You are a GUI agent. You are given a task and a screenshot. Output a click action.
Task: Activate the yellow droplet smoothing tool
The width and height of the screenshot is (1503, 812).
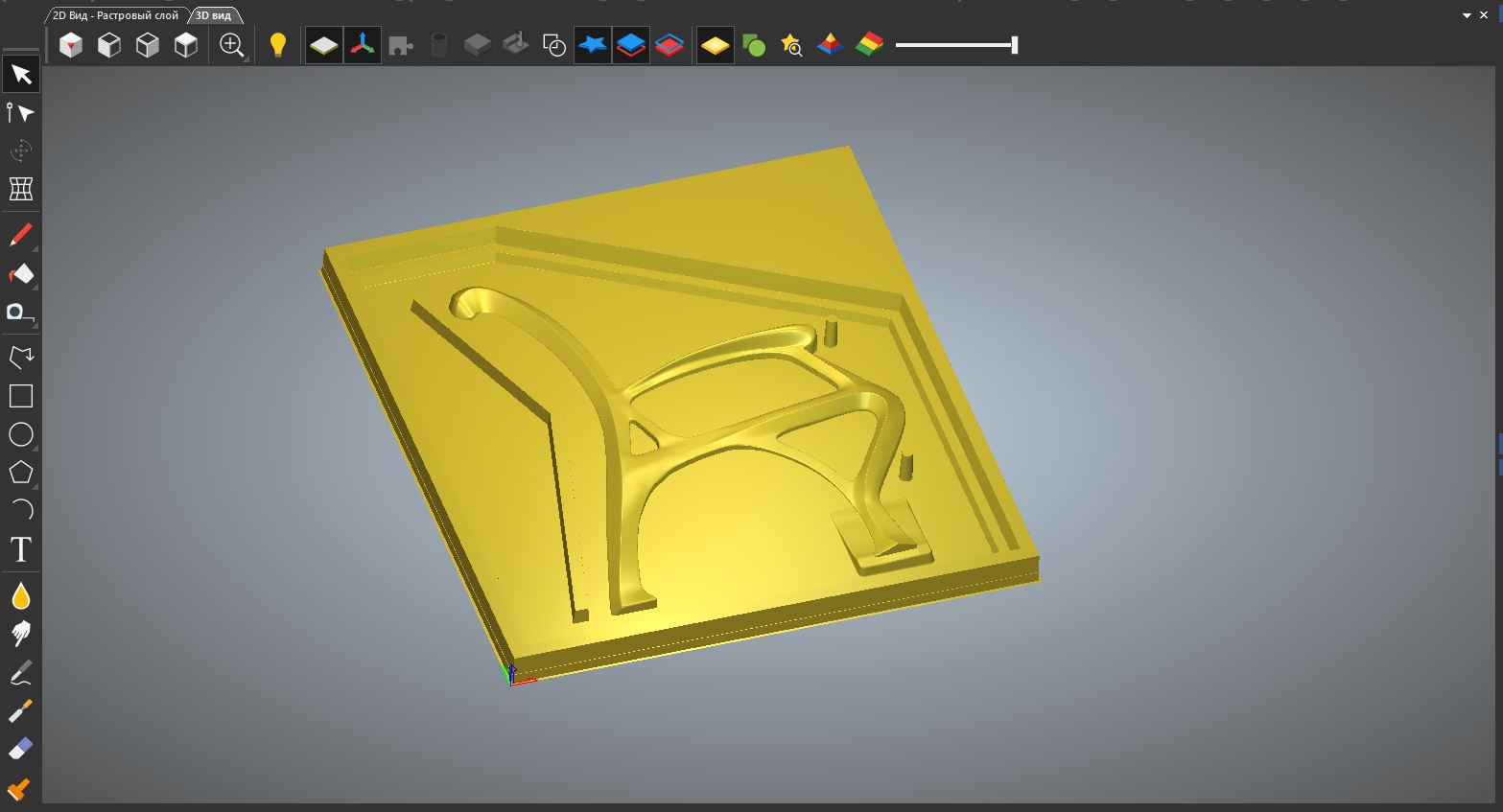[x=21, y=595]
